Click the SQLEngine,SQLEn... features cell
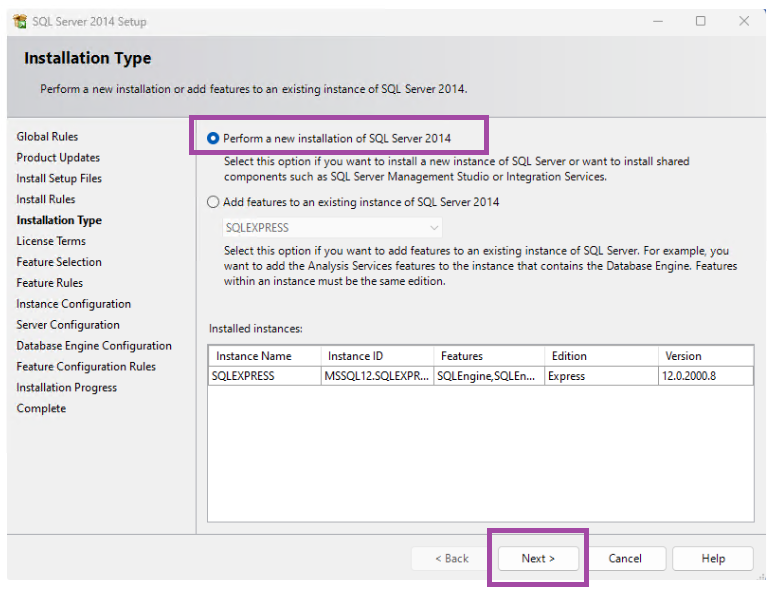The width and height of the screenshot is (776, 591). coord(489,376)
